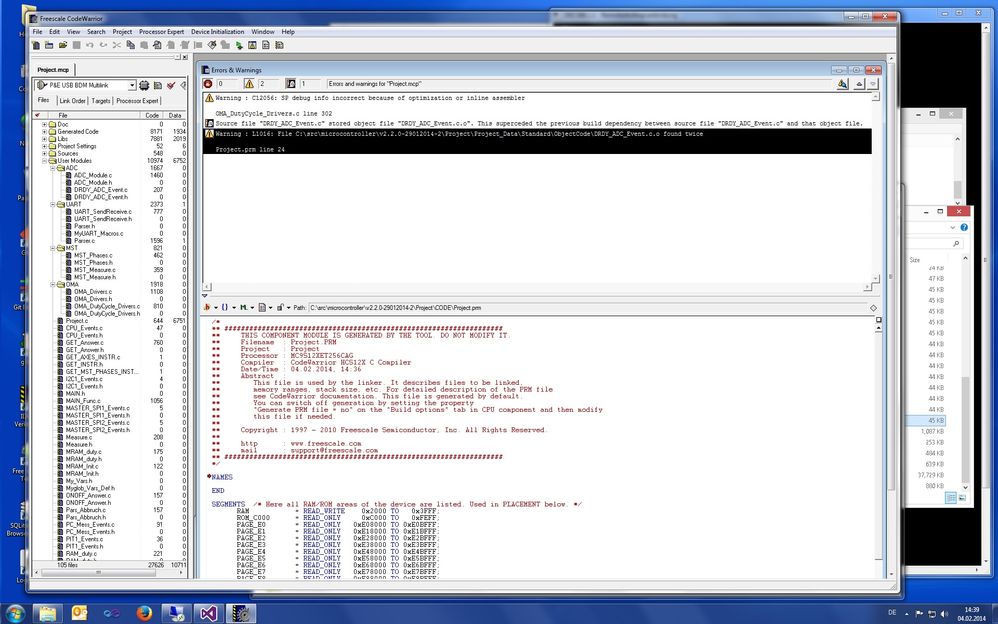The width and height of the screenshot is (998, 624).
Task: Select the Project.mcp tab
Action: point(53,69)
